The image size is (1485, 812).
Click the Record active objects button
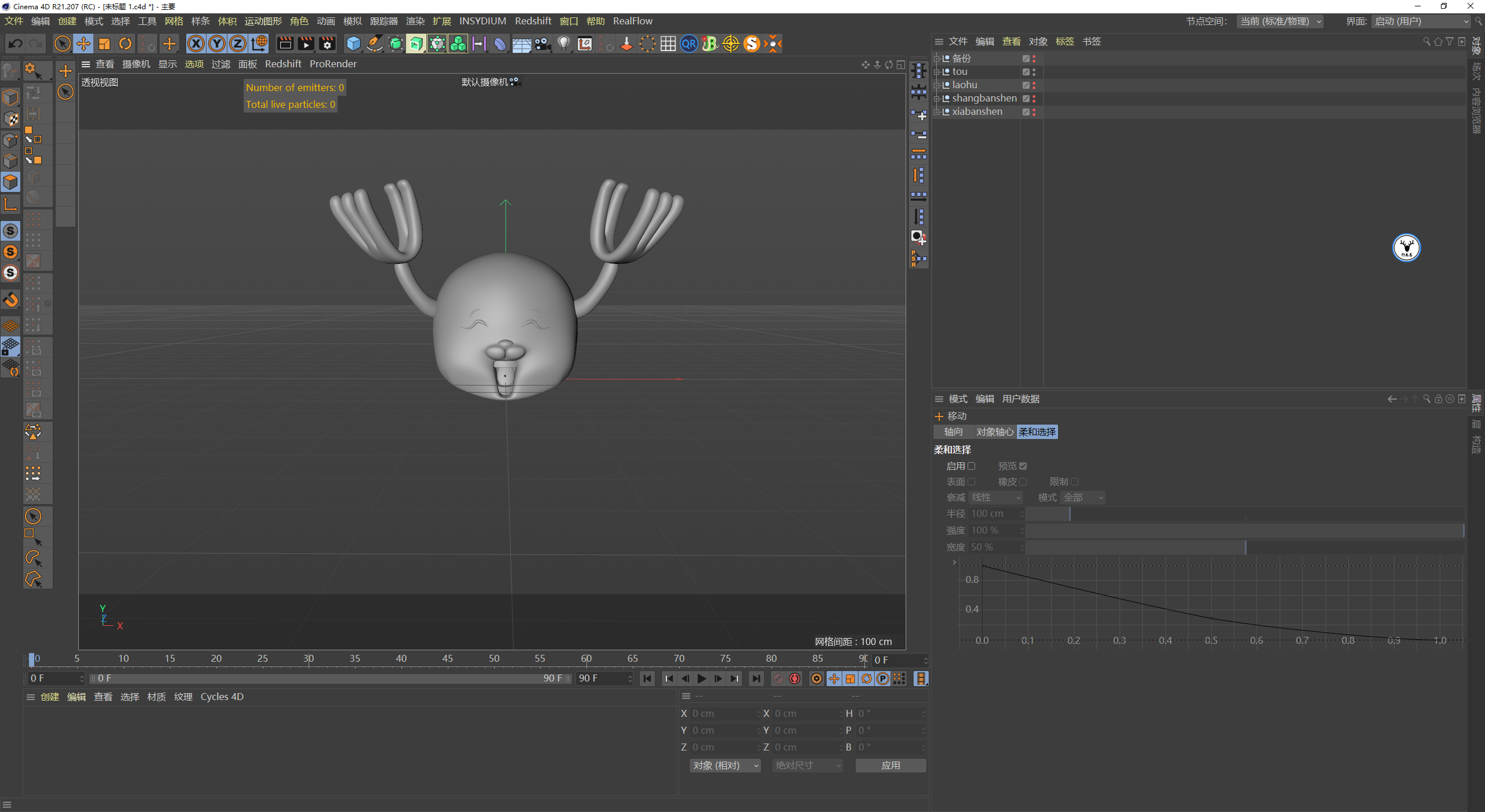778,679
